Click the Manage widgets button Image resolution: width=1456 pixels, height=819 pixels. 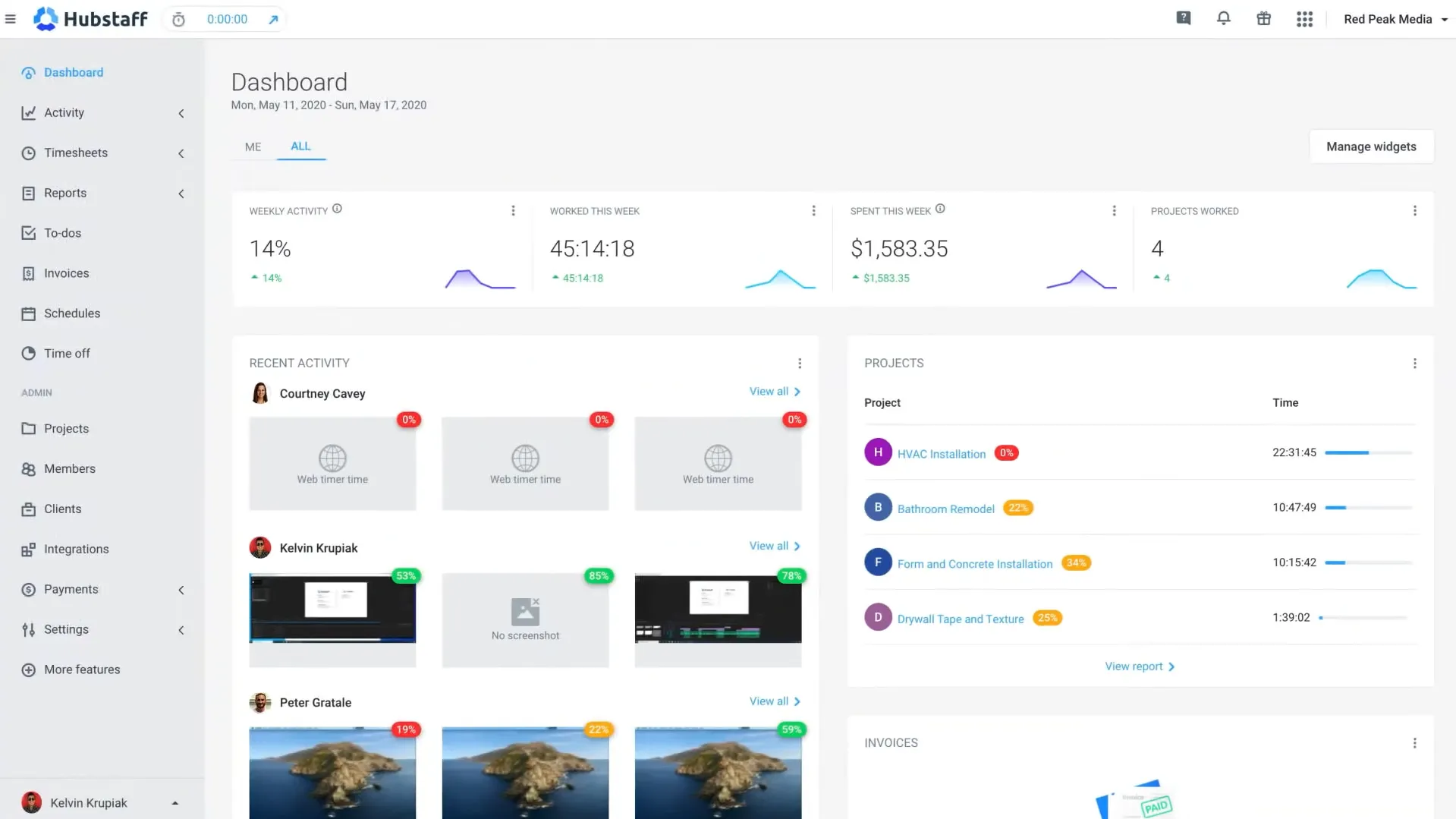pos(1370,146)
